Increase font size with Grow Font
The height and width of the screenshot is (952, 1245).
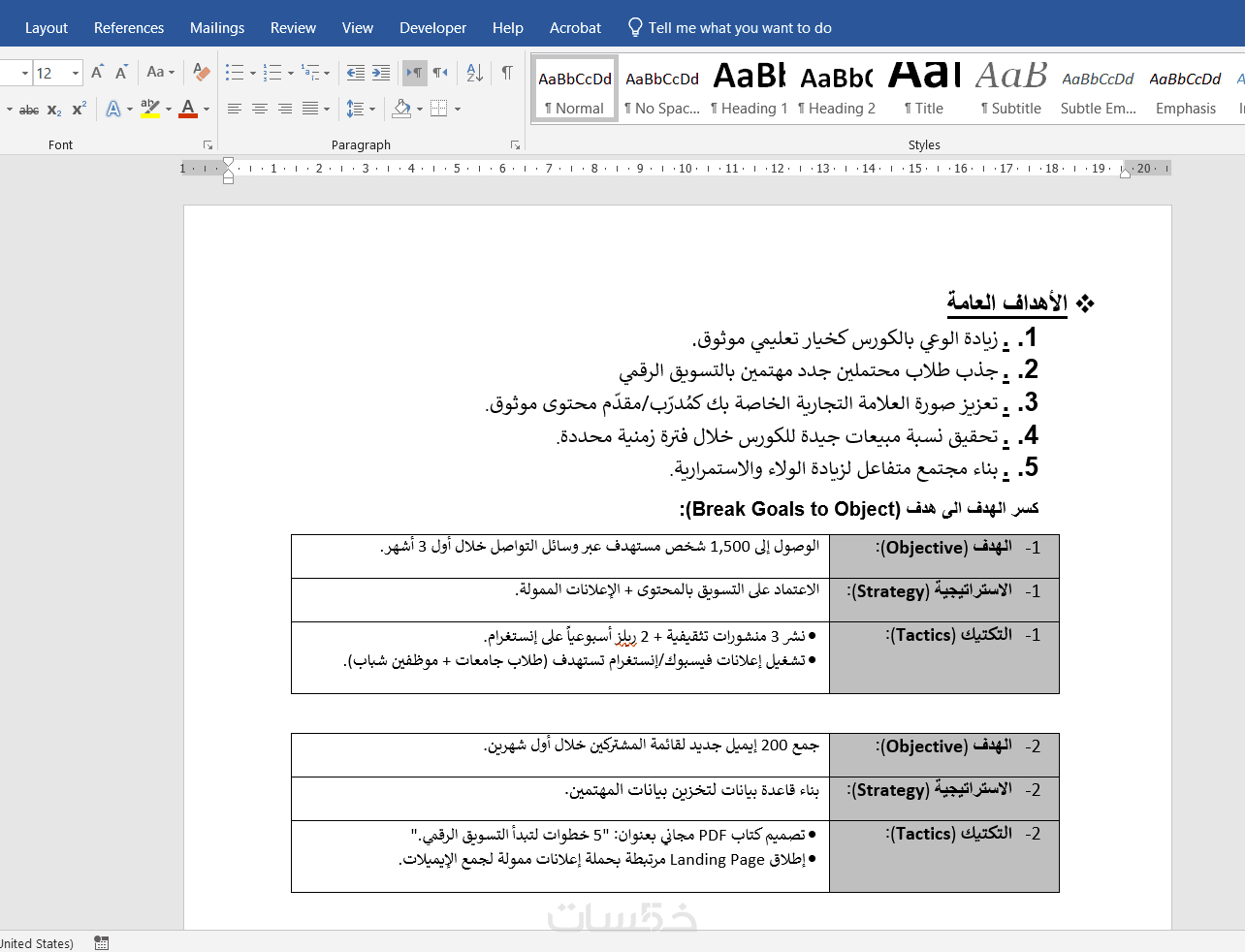click(x=97, y=72)
